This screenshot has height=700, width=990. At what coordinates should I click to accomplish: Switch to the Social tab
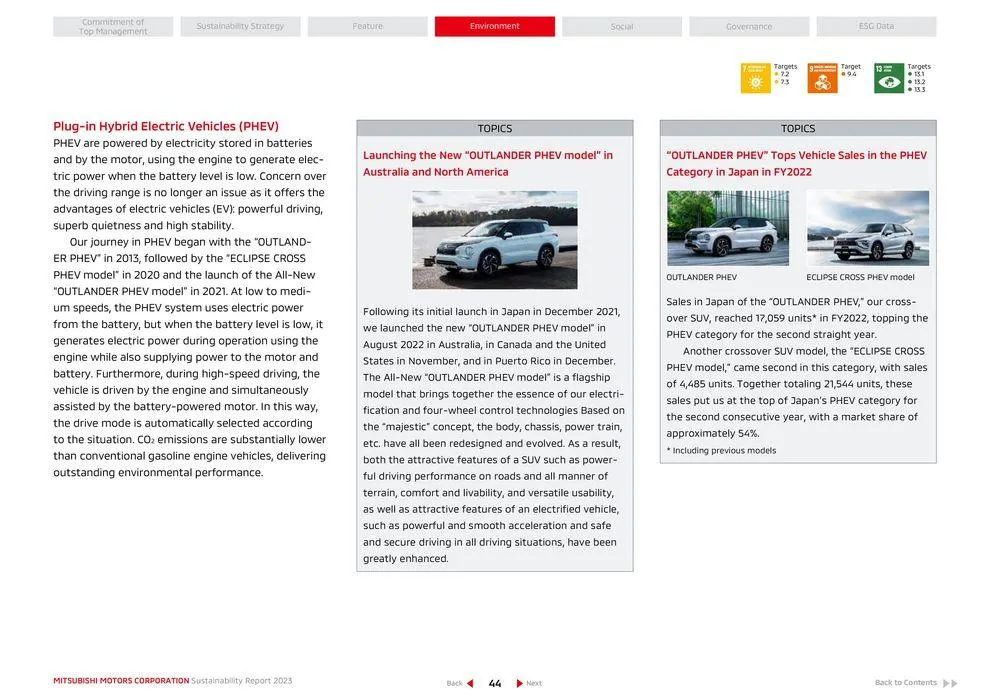622,26
